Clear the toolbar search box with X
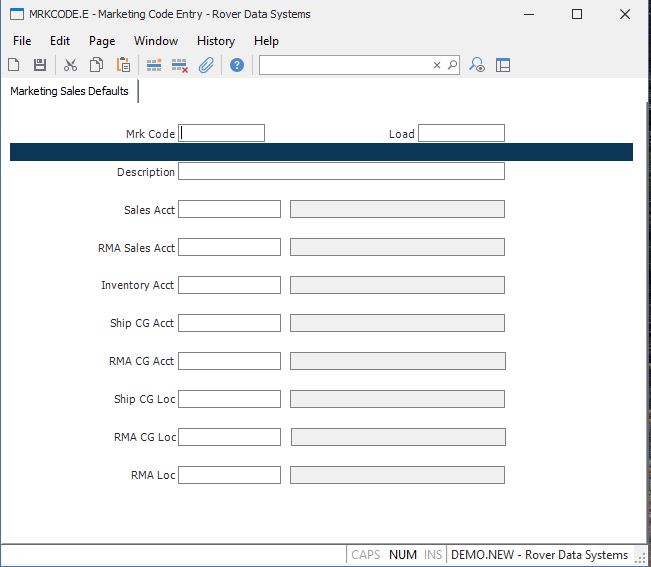Image resolution: width=651 pixels, height=567 pixels. (x=436, y=65)
